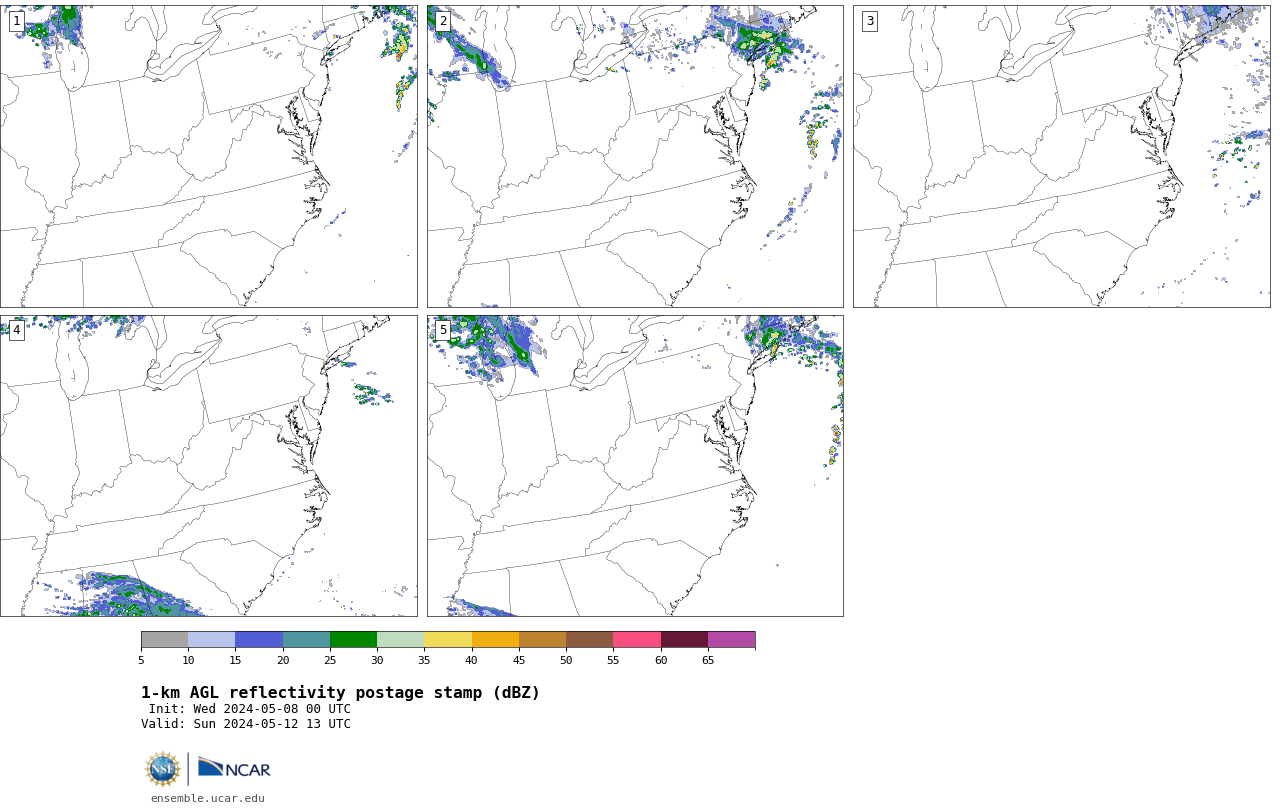
Task: Open ensemble member 1 reflectivity map
Action: click(208, 156)
